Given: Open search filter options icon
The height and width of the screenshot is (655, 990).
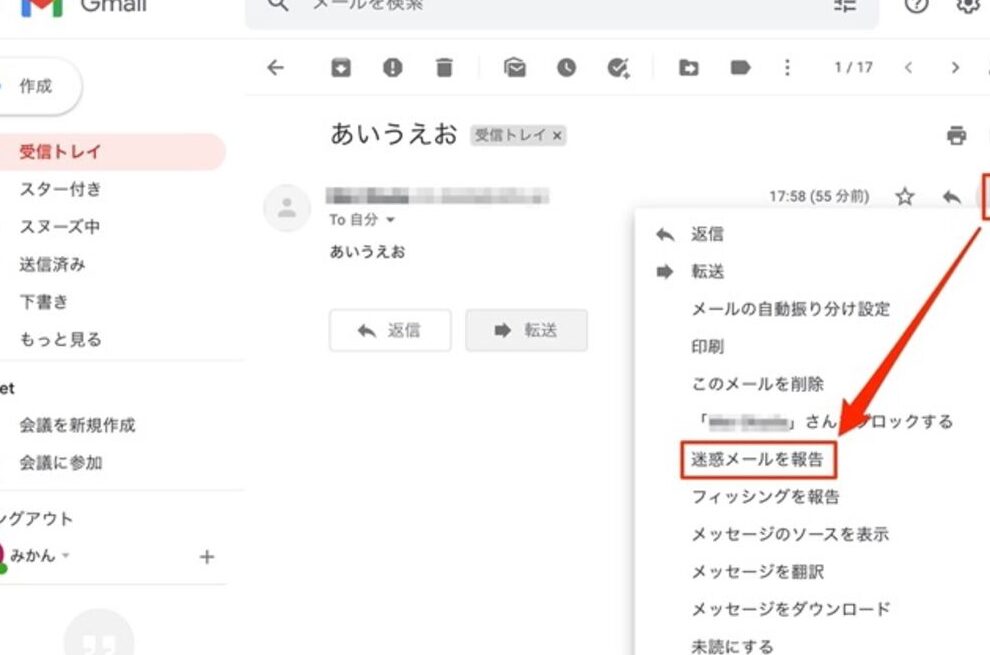Looking at the screenshot, I should pyautogui.click(x=844, y=6).
